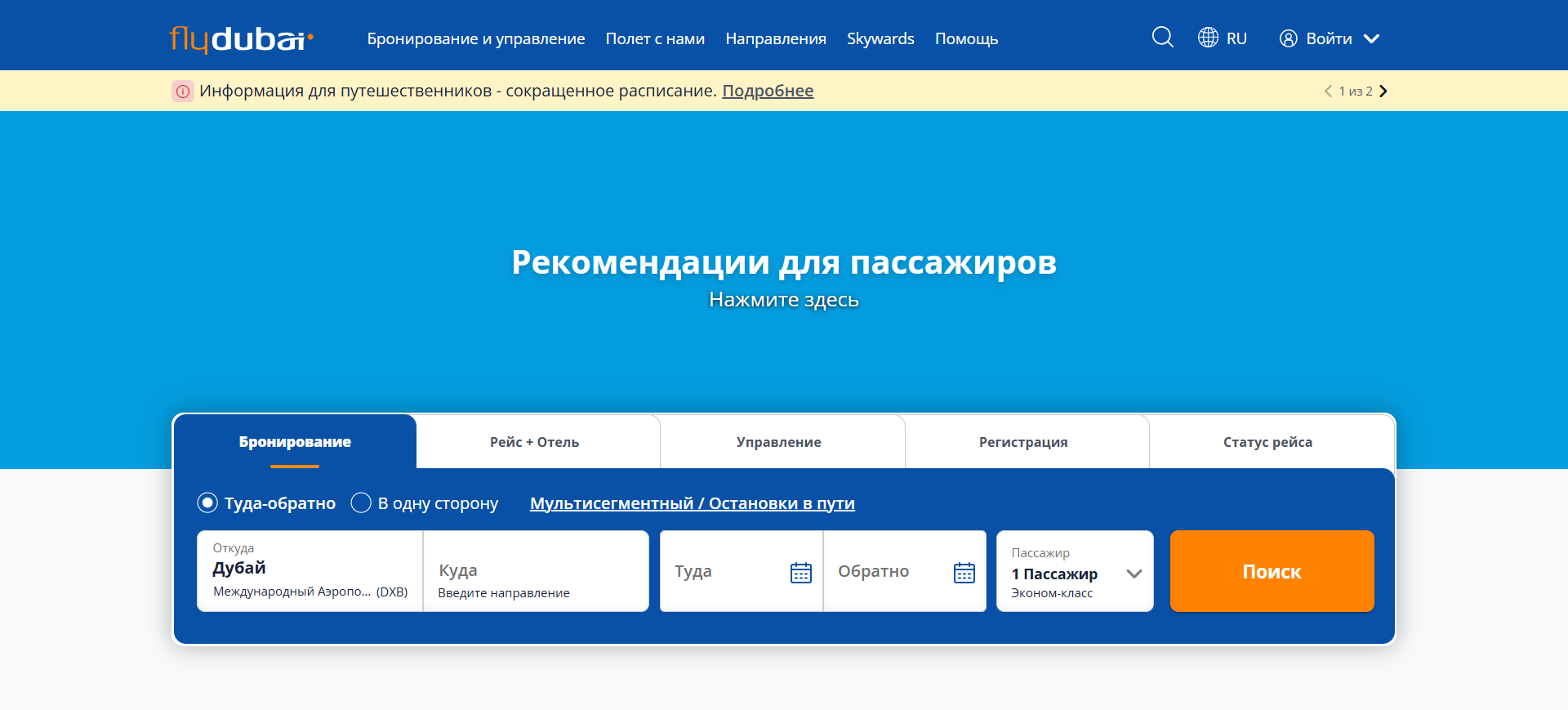This screenshot has height=710, width=1568.
Task: Click the user profile icon
Action: point(1288,38)
